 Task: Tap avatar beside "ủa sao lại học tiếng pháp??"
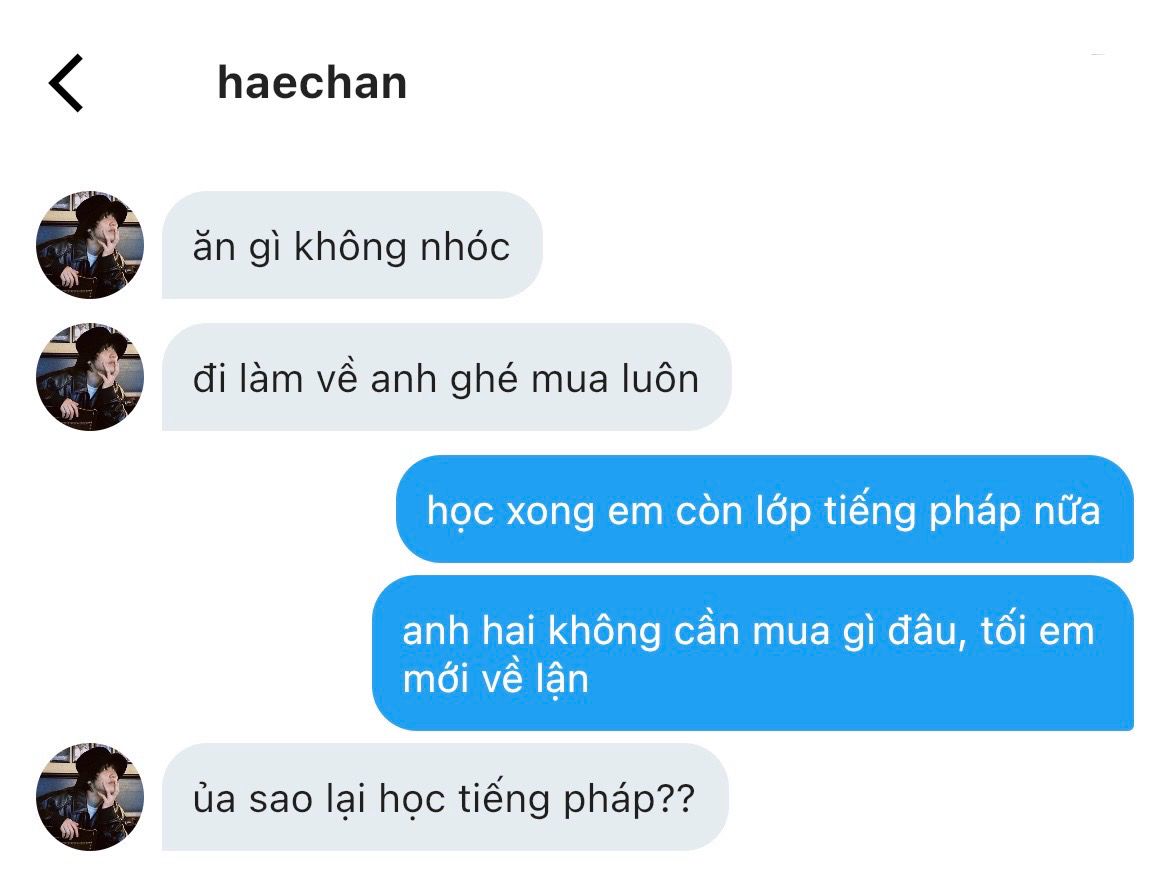(x=90, y=796)
